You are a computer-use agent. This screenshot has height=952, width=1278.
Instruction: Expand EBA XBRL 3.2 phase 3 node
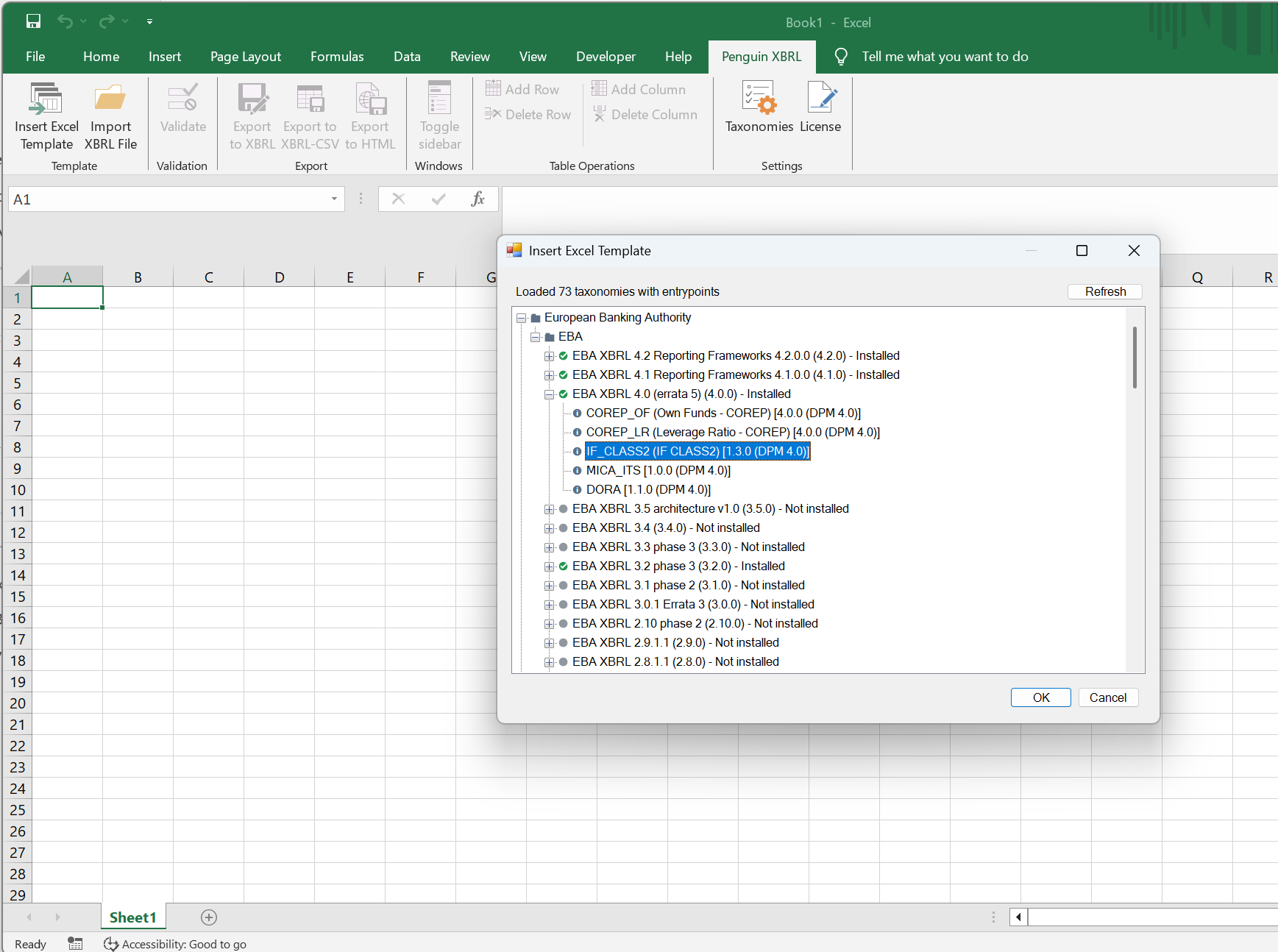tap(550, 566)
